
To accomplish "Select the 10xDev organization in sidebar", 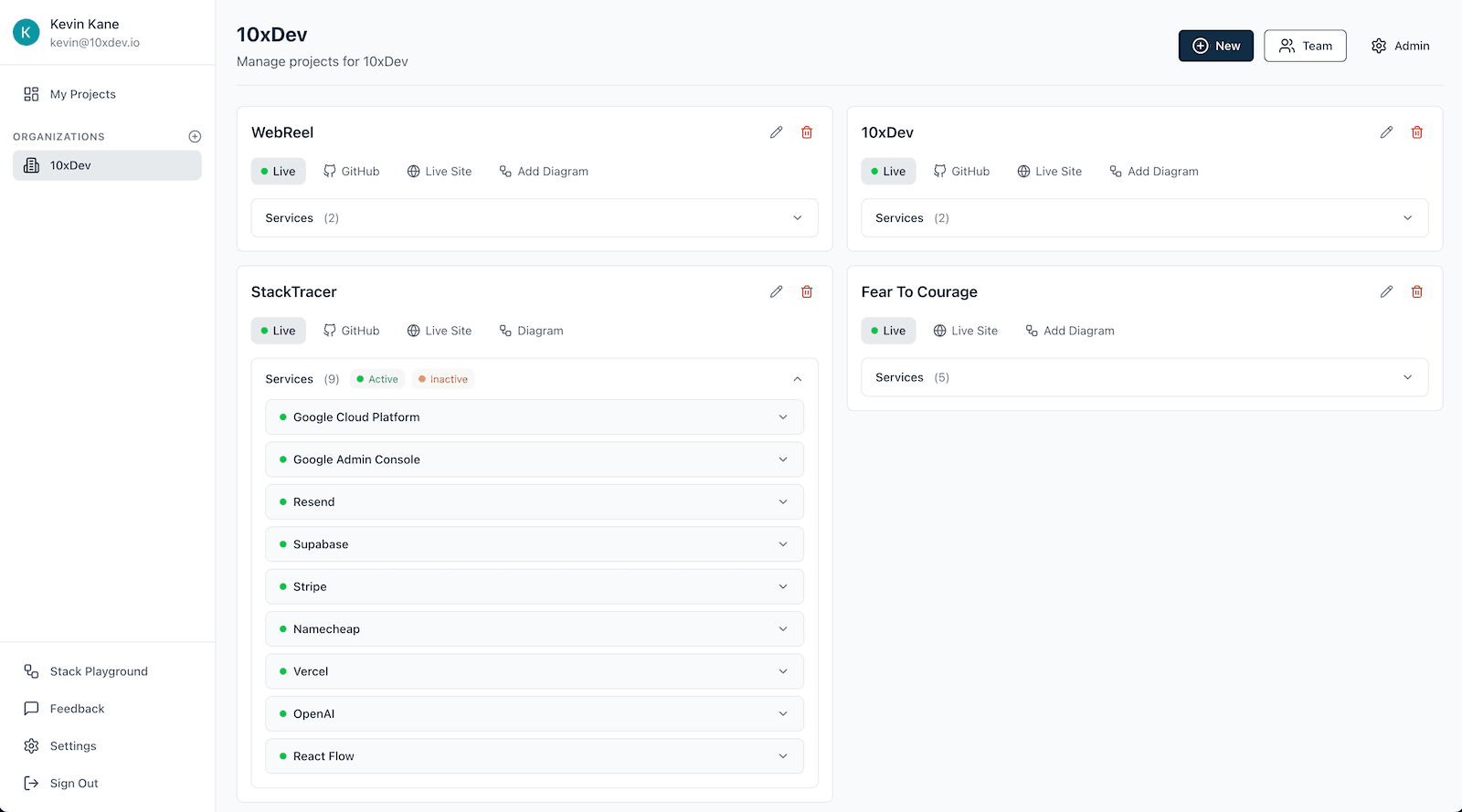I will click(107, 165).
